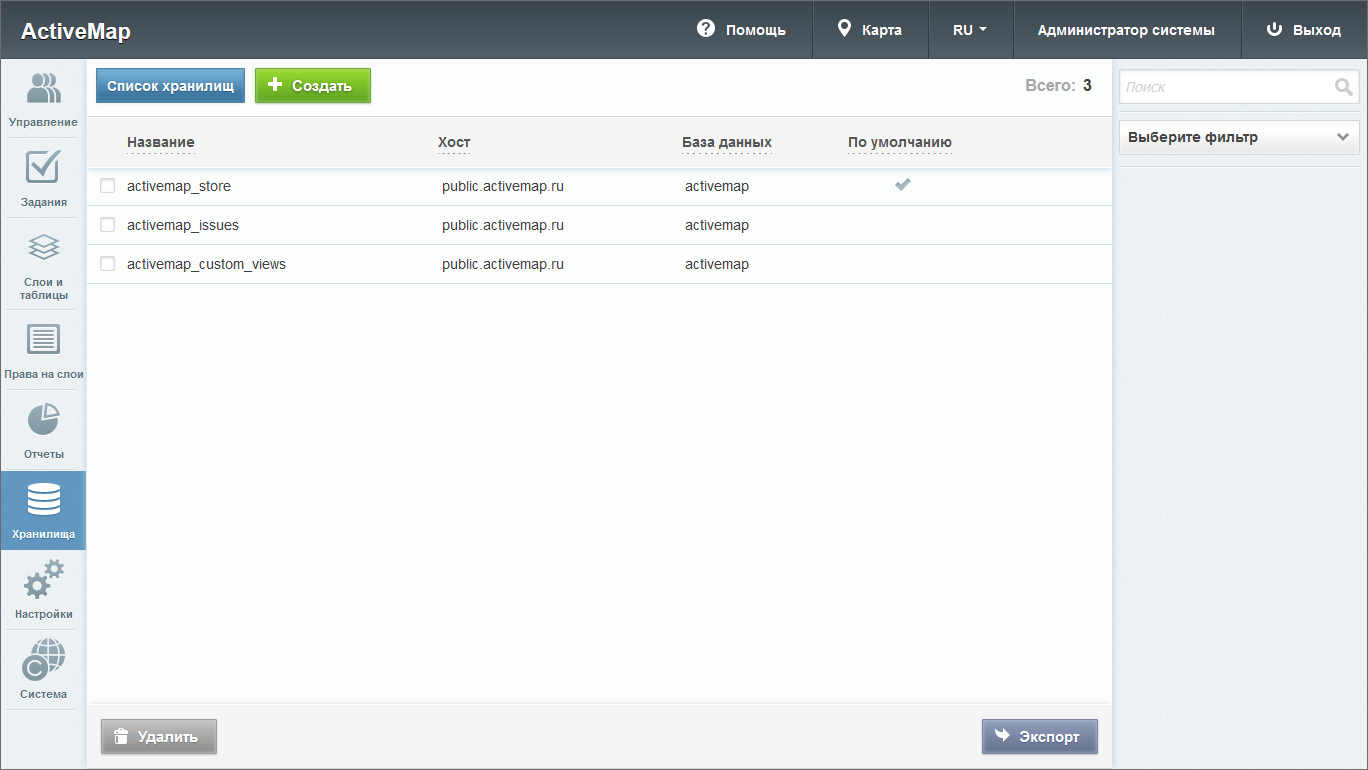Viewport: 1368px width, 770px height.
Task: Select the activemap_issues checkbox
Action: click(x=108, y=225)
